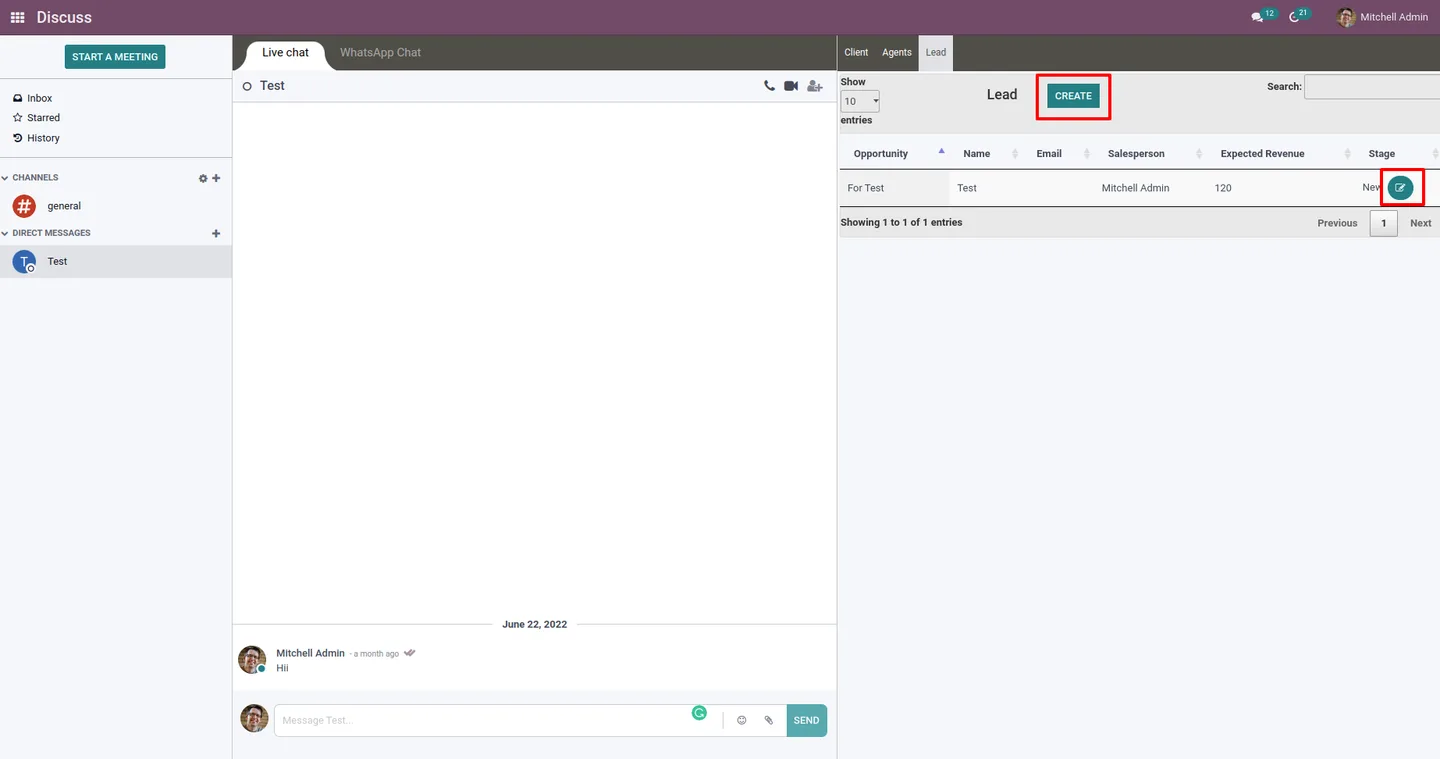The width and height of the screenshot is (1440, 759).
Task: Click the Grammarly icon in the message box
Action: click(x=700, y=713)
